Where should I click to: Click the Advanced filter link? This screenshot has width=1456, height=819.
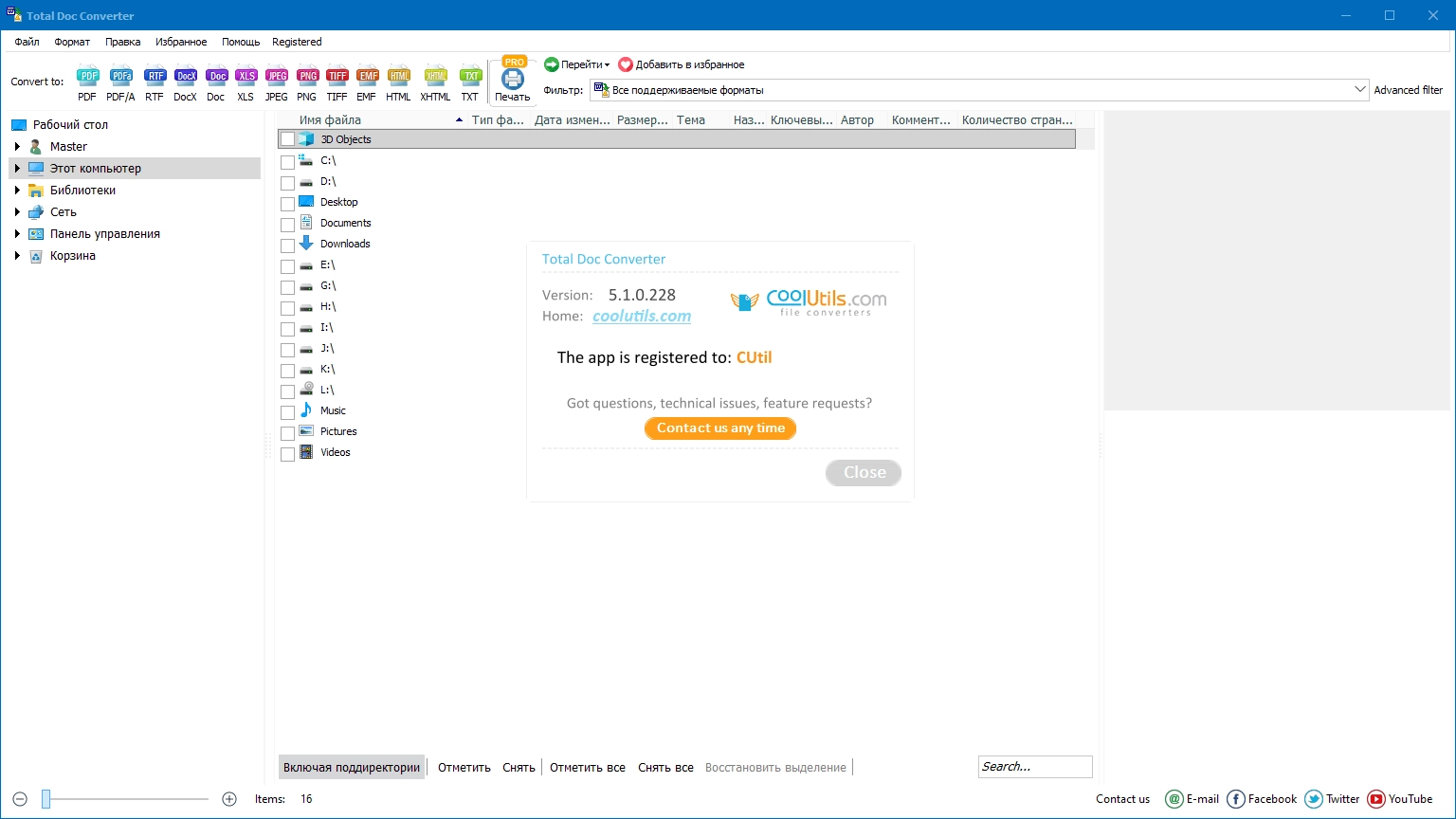(1409, 90)
